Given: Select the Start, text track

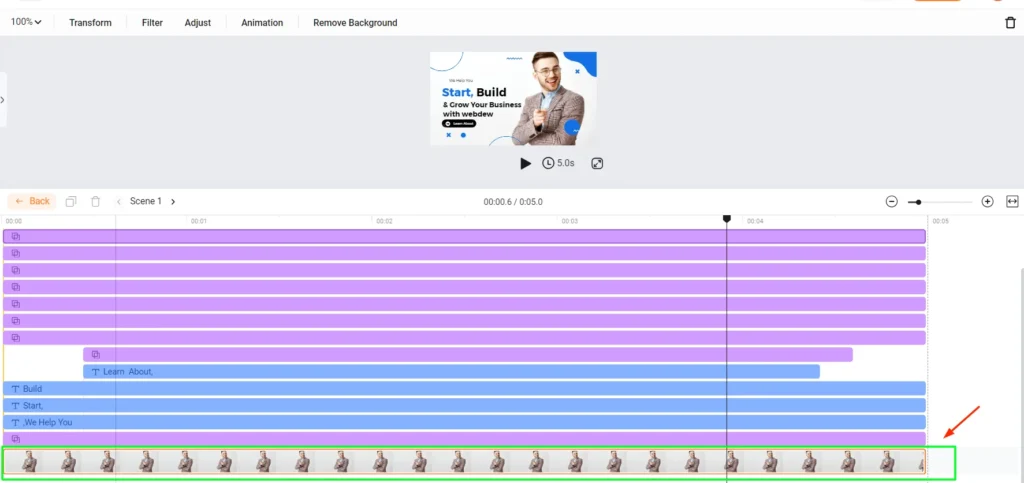Looking at the screenshot, I should click(464, 405).
